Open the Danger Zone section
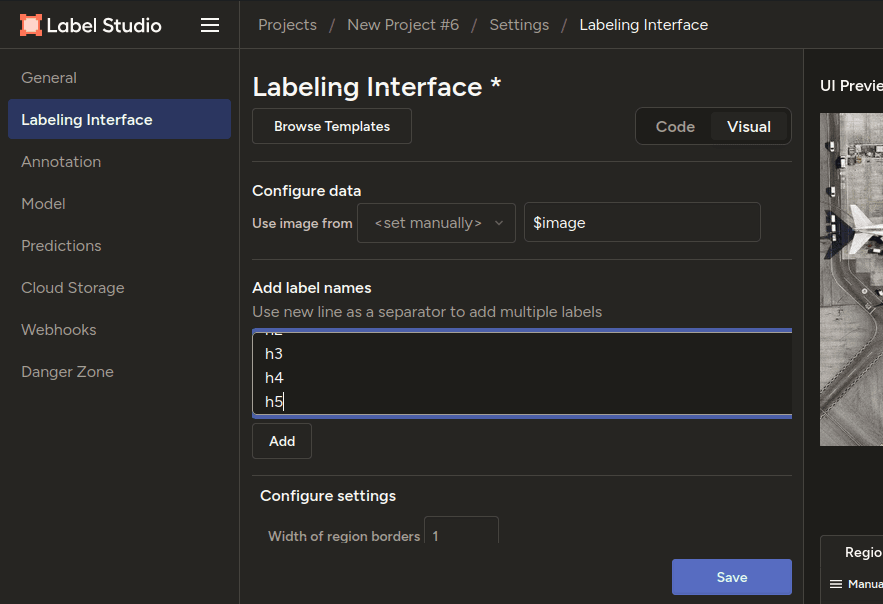 [x=67, y=372]
